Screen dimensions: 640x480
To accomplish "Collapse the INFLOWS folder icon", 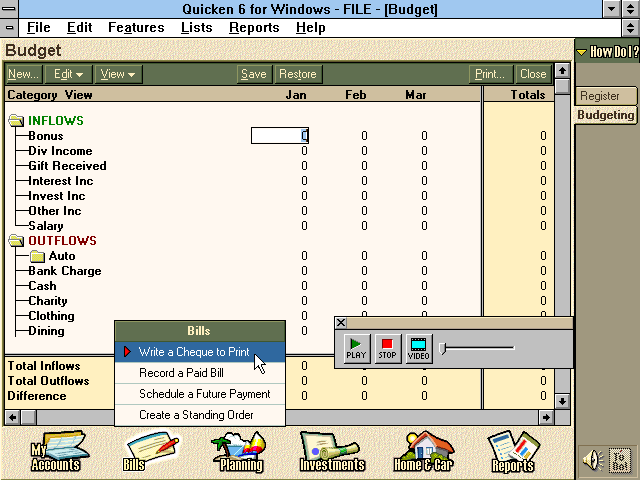I will [x=16, y=121].
